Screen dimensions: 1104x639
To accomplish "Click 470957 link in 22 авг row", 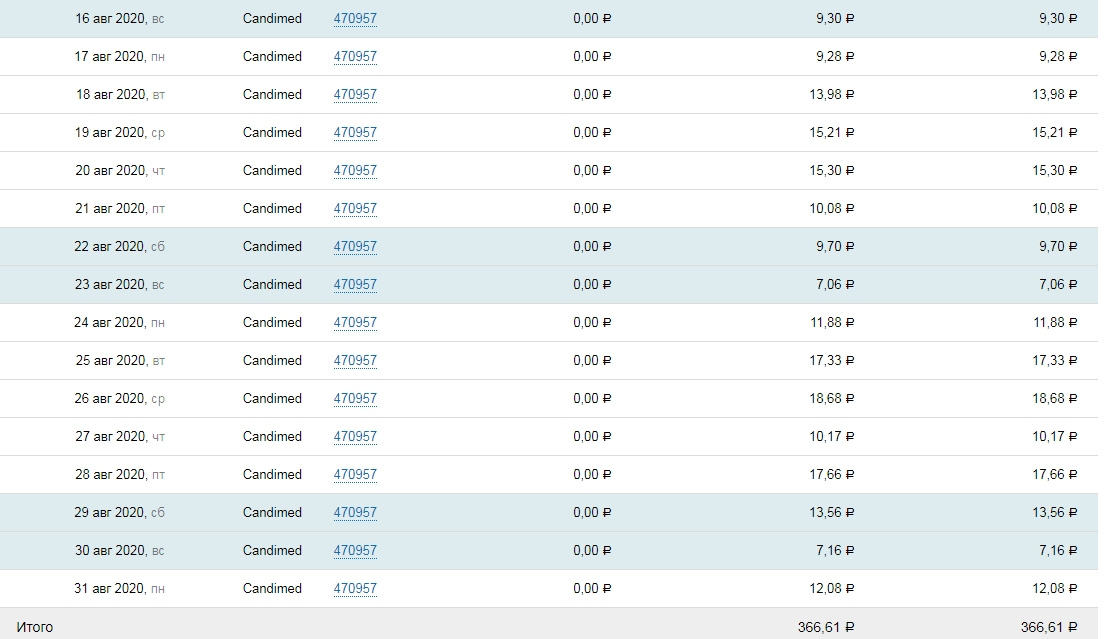I will [x=355, y=247].
